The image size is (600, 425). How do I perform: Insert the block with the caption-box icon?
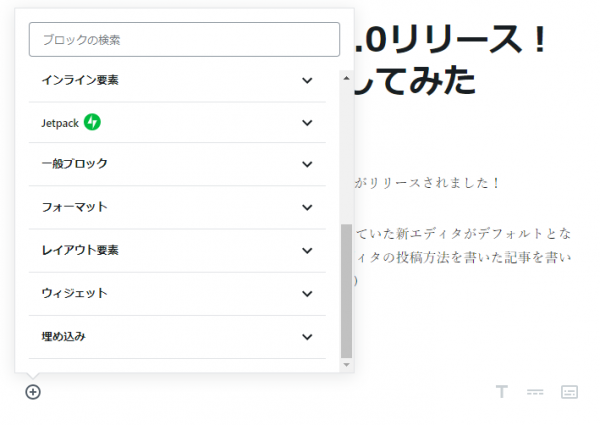pos(569,392)
